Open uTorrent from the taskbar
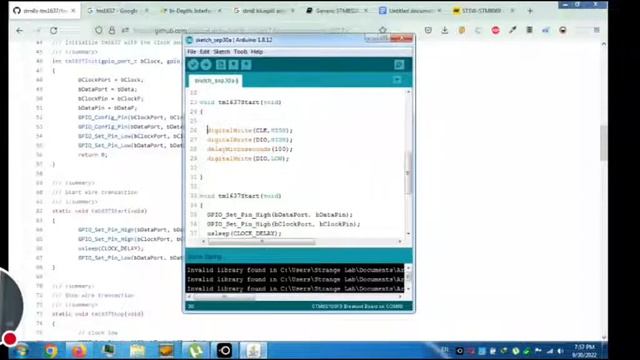This screenshot has width=640, height=360. [x=196, y=351]
